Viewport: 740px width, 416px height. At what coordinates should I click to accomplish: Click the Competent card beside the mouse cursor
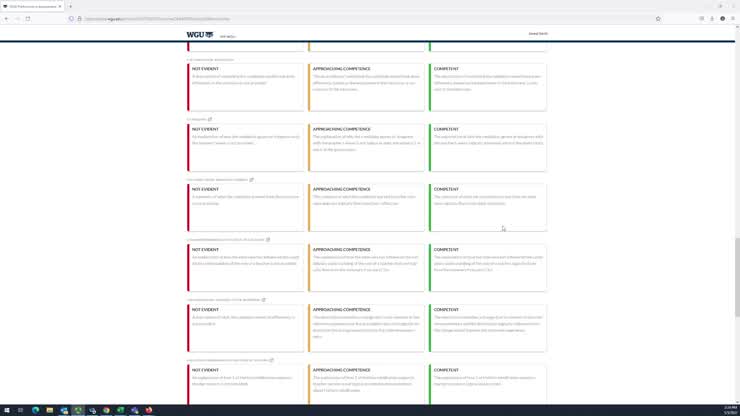tap(487, 207)
